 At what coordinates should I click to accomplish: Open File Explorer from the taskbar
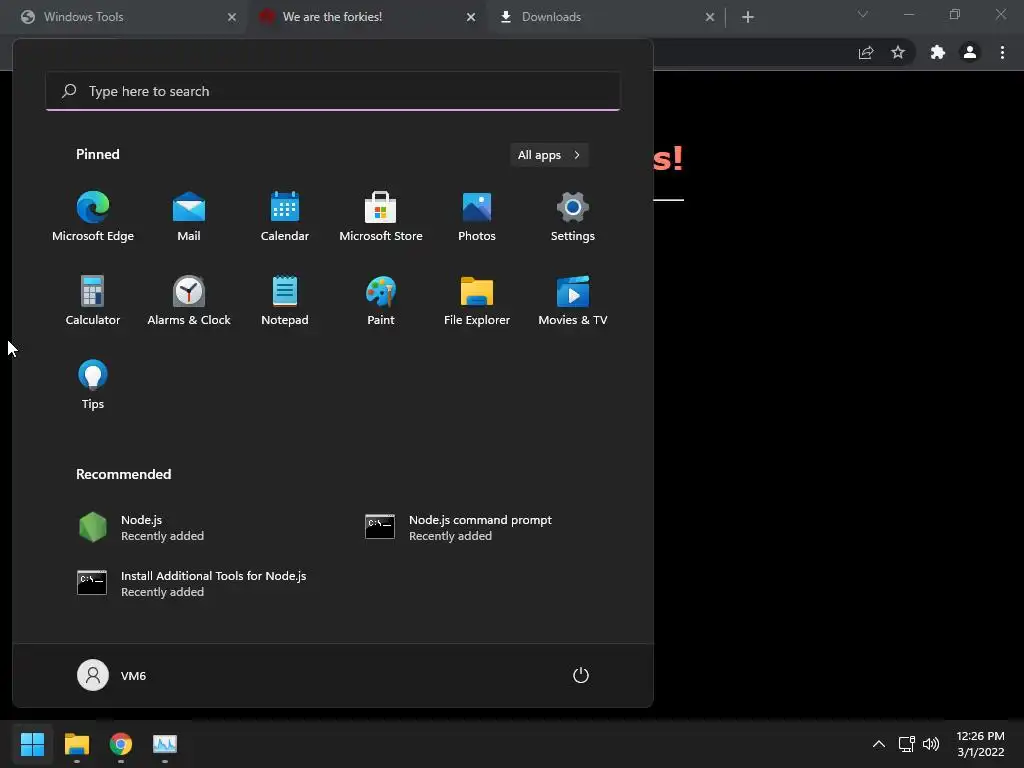(76, 744)
